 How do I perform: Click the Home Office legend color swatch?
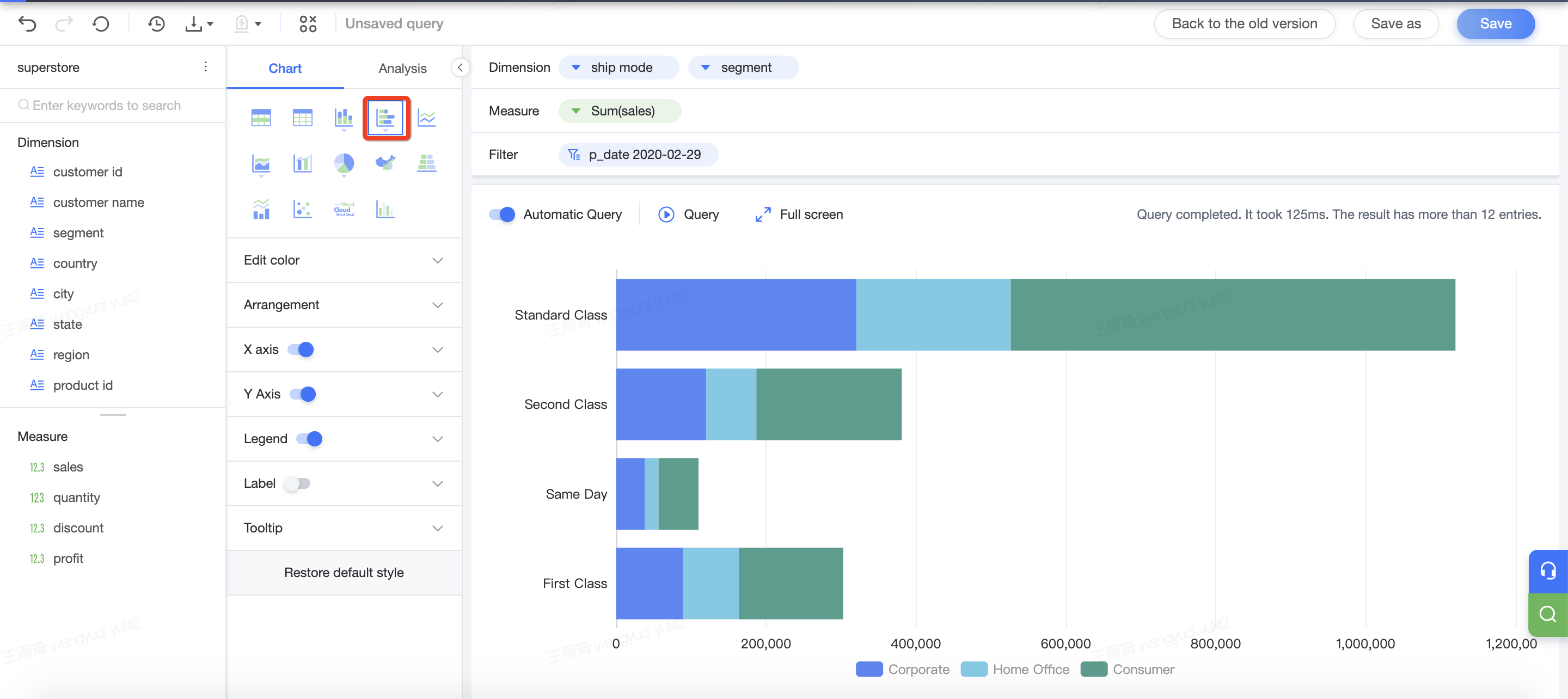(974, 669)
